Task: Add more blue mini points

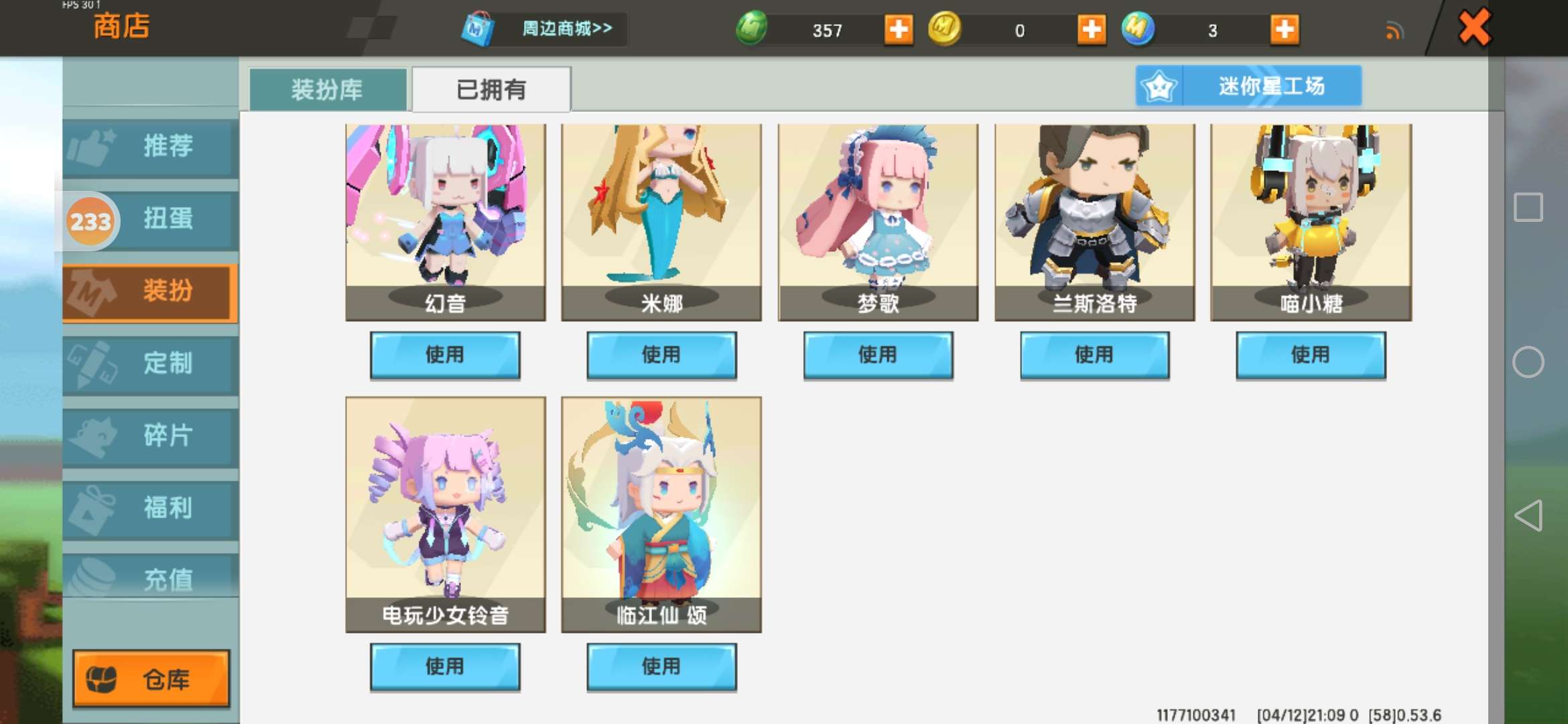Action: pyautogui.click(x=1285, y=30)
